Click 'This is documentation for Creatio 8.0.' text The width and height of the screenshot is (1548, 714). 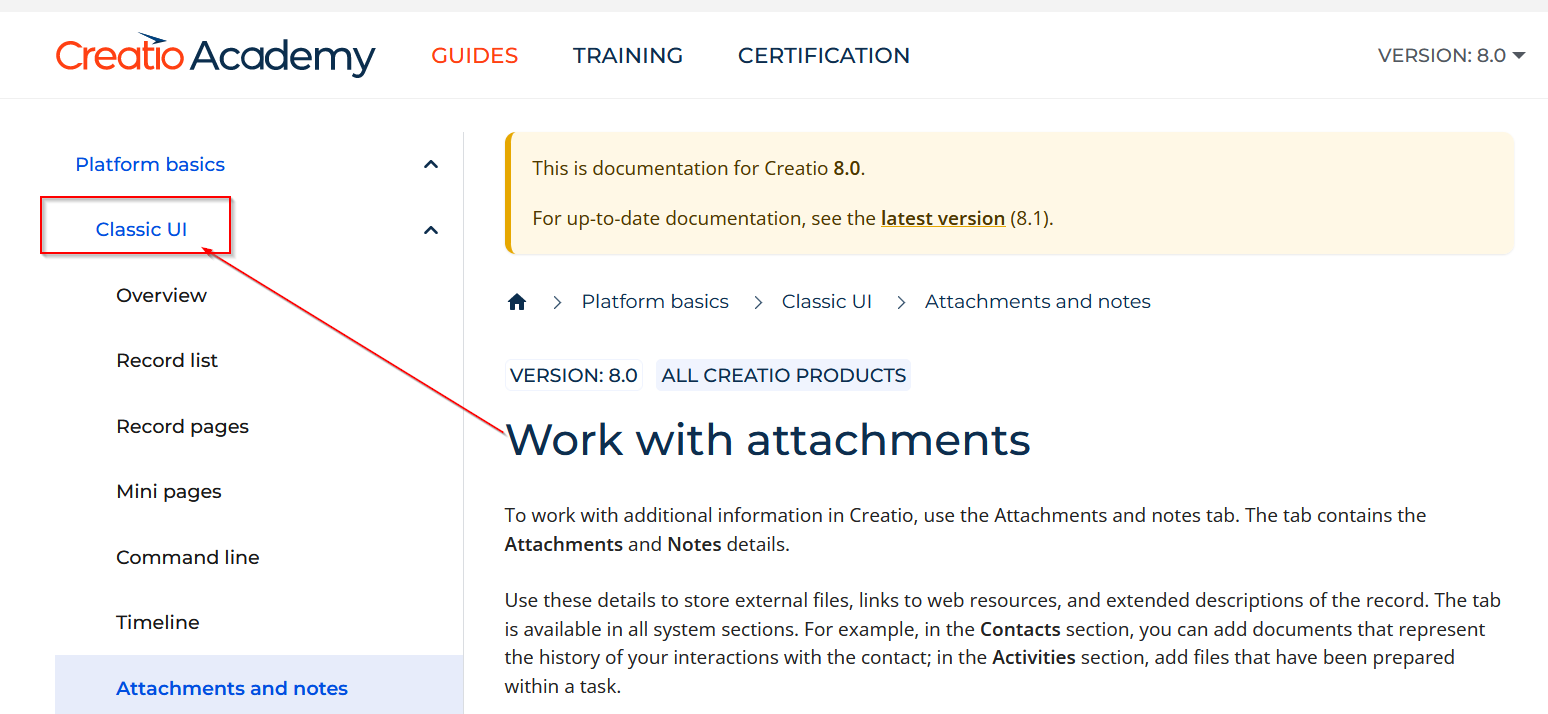699,168
